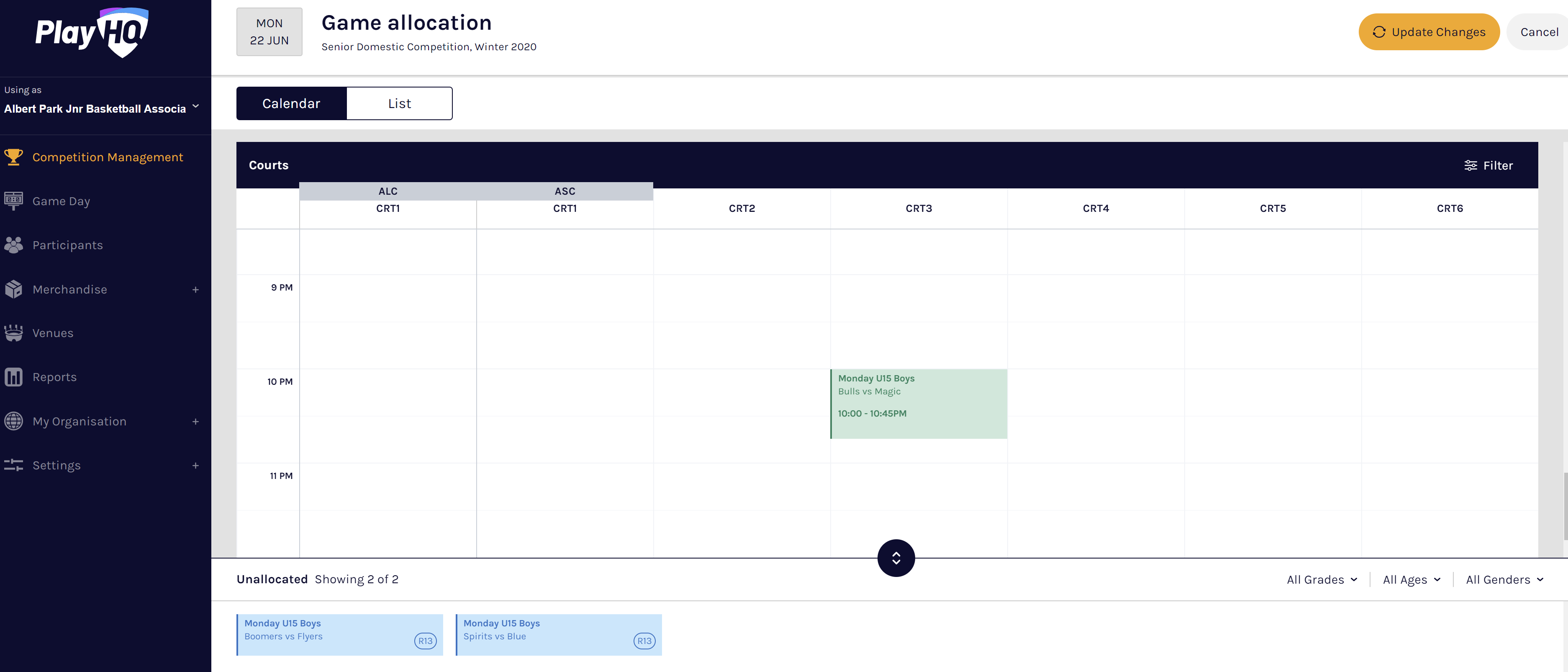Click the Competition Management trophy icon
This screenshot has height=672, width=1568.
(13, 157)
